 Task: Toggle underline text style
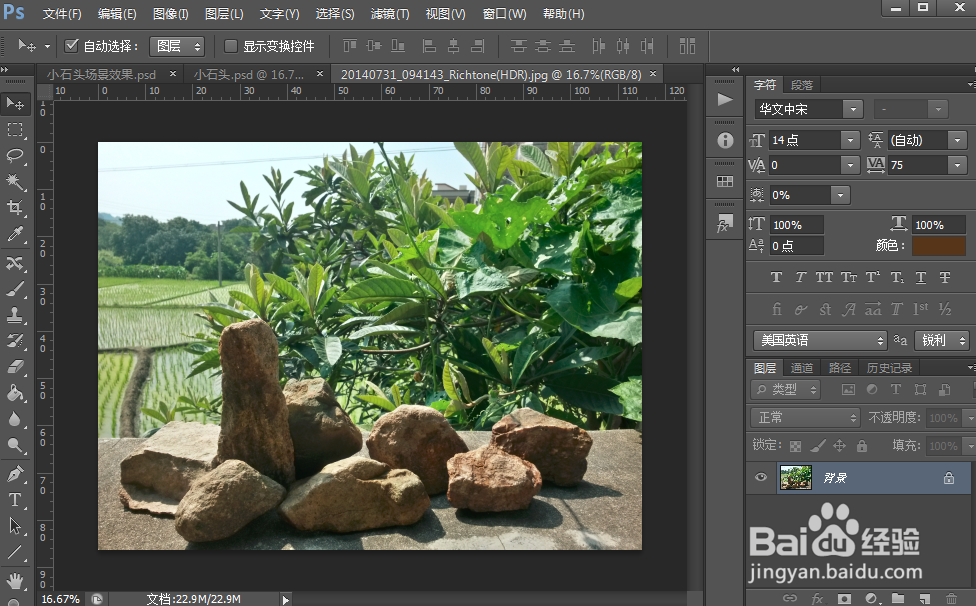pyautogui.click(x=921, y=277)
